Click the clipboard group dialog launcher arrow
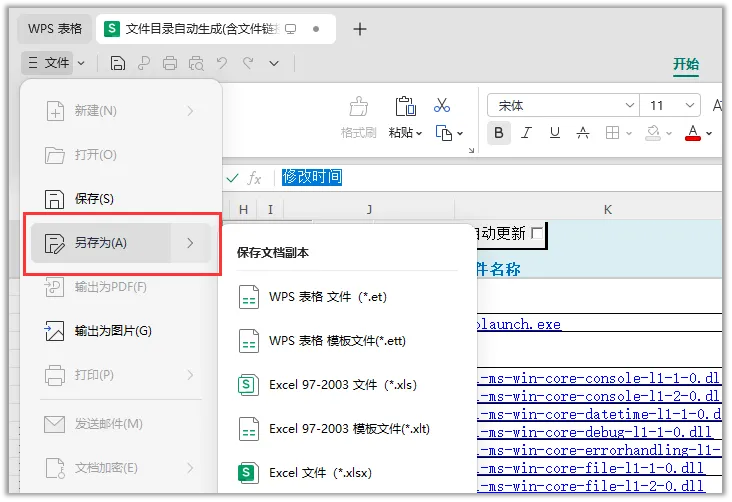 (472, 150)
